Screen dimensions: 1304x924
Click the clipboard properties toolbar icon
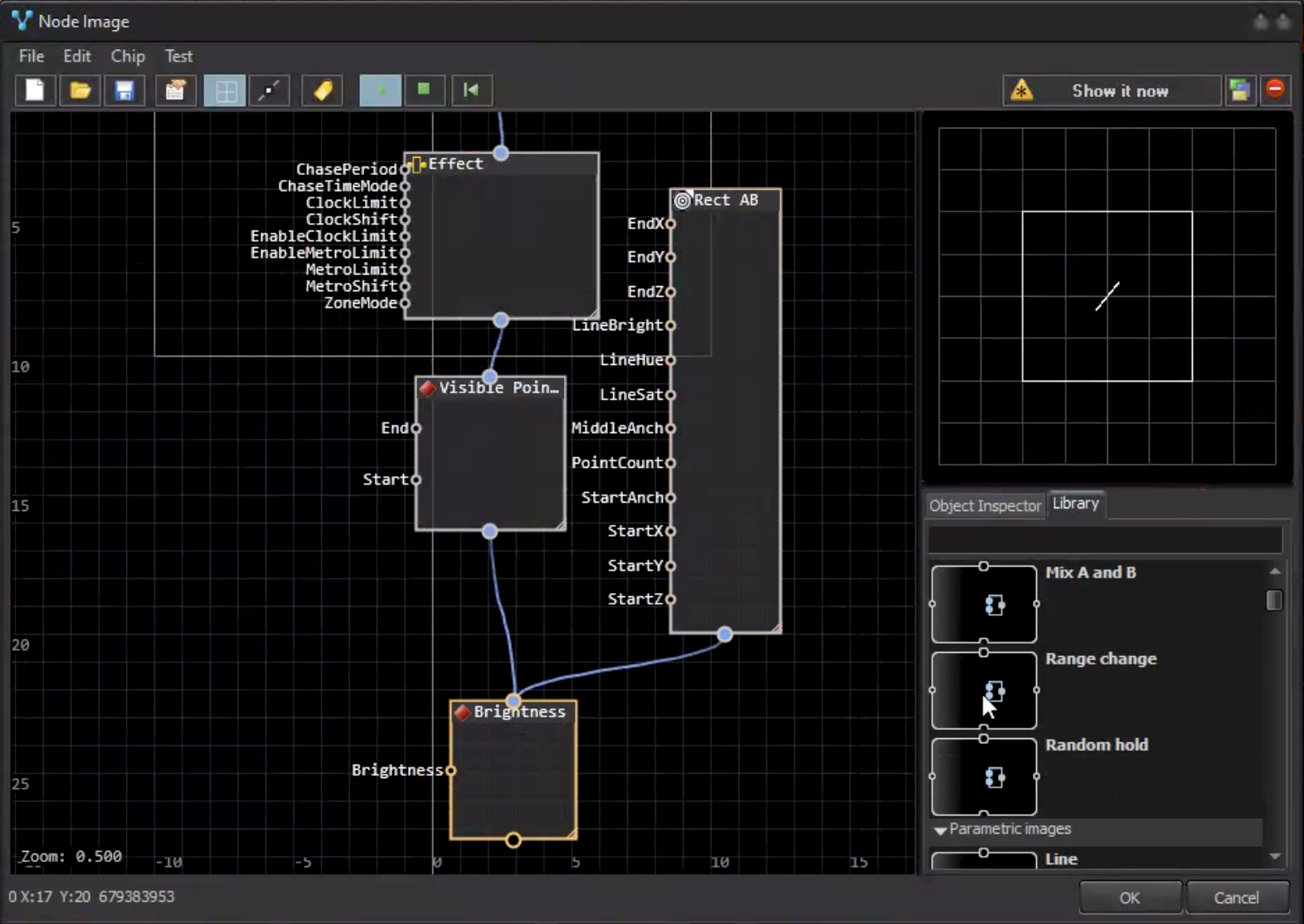click(175, 90)
